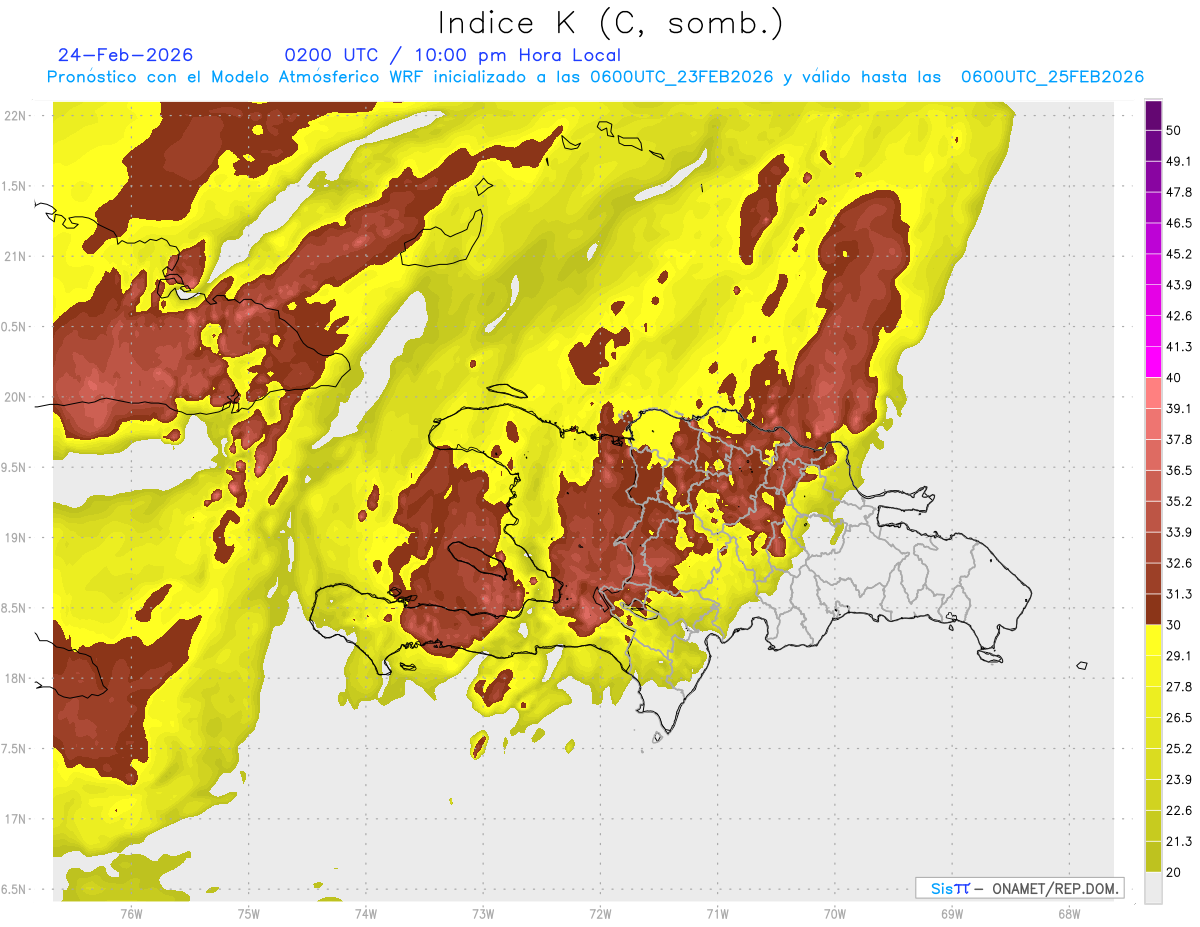This screenshot has height=927, width=1200.
Task: Click the date label "24-Feb-2026"
Action: pos(126,55)
